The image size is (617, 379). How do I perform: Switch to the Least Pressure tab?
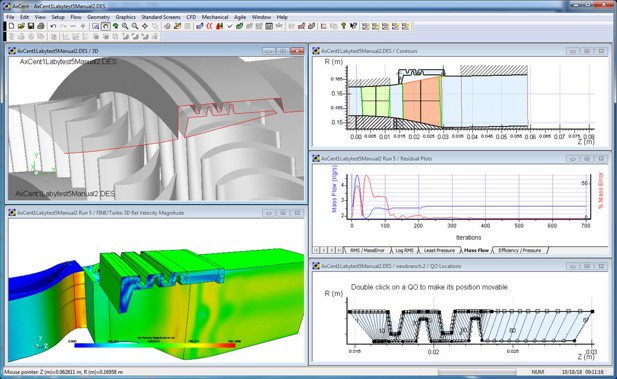439,250
